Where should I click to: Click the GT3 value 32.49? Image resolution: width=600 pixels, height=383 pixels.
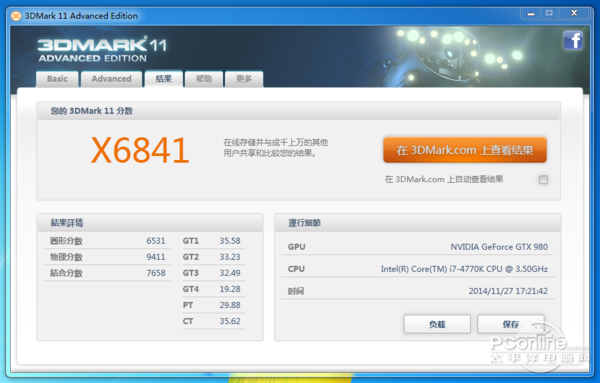point(230,273)
